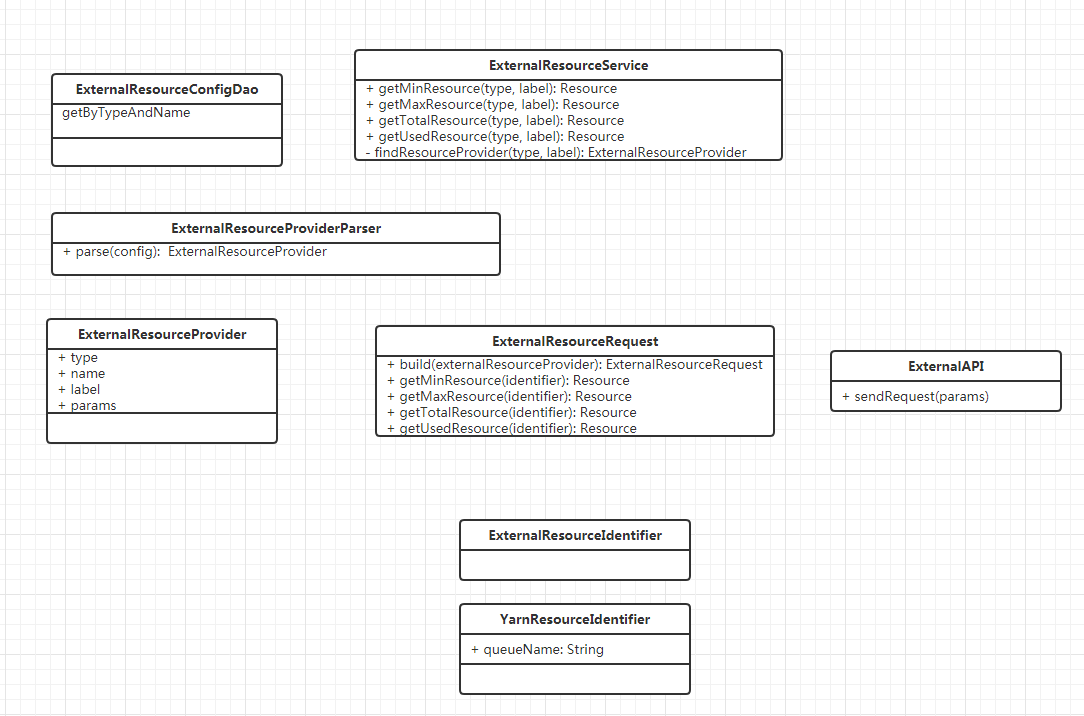The image size is (1084, 716).
Task: Select the ExternalAPI class header
Action: [946, 367]
